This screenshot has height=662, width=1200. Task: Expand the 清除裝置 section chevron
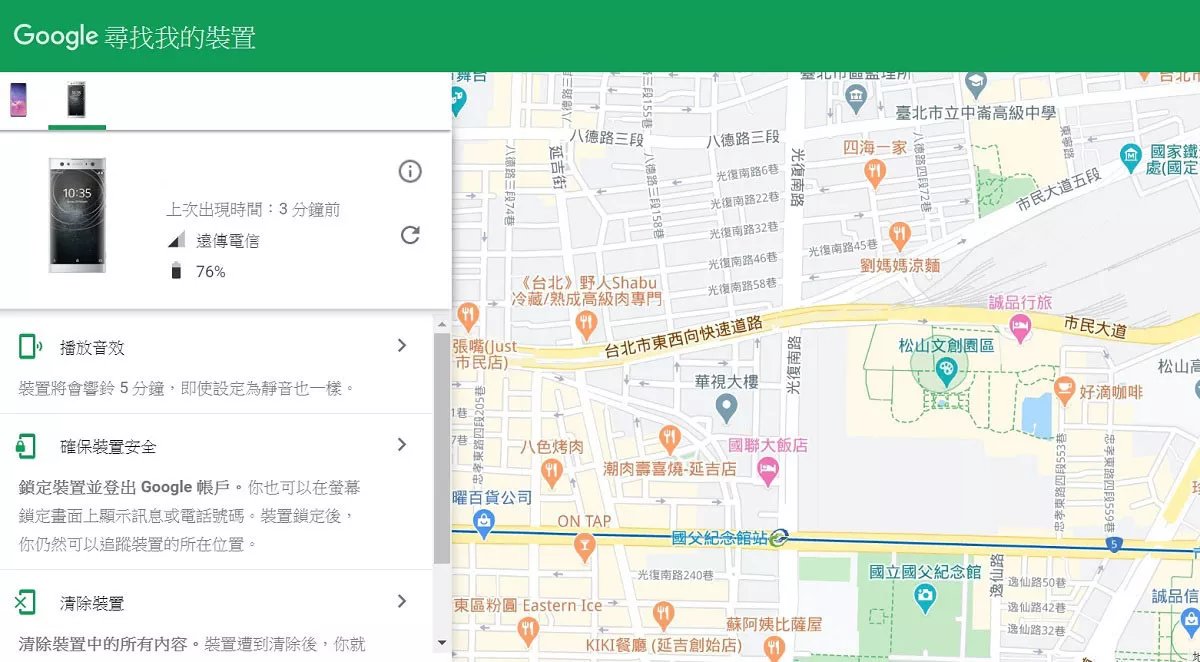401,601
